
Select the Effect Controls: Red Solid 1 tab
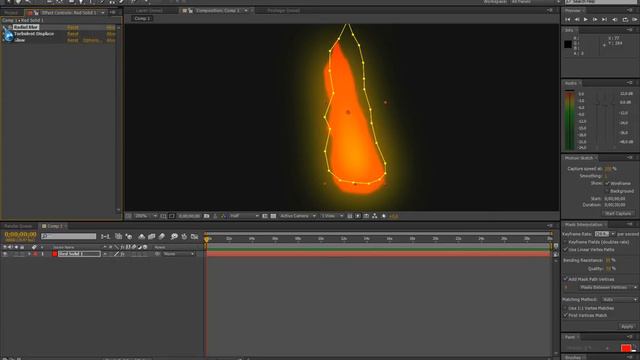click(69, 13)
